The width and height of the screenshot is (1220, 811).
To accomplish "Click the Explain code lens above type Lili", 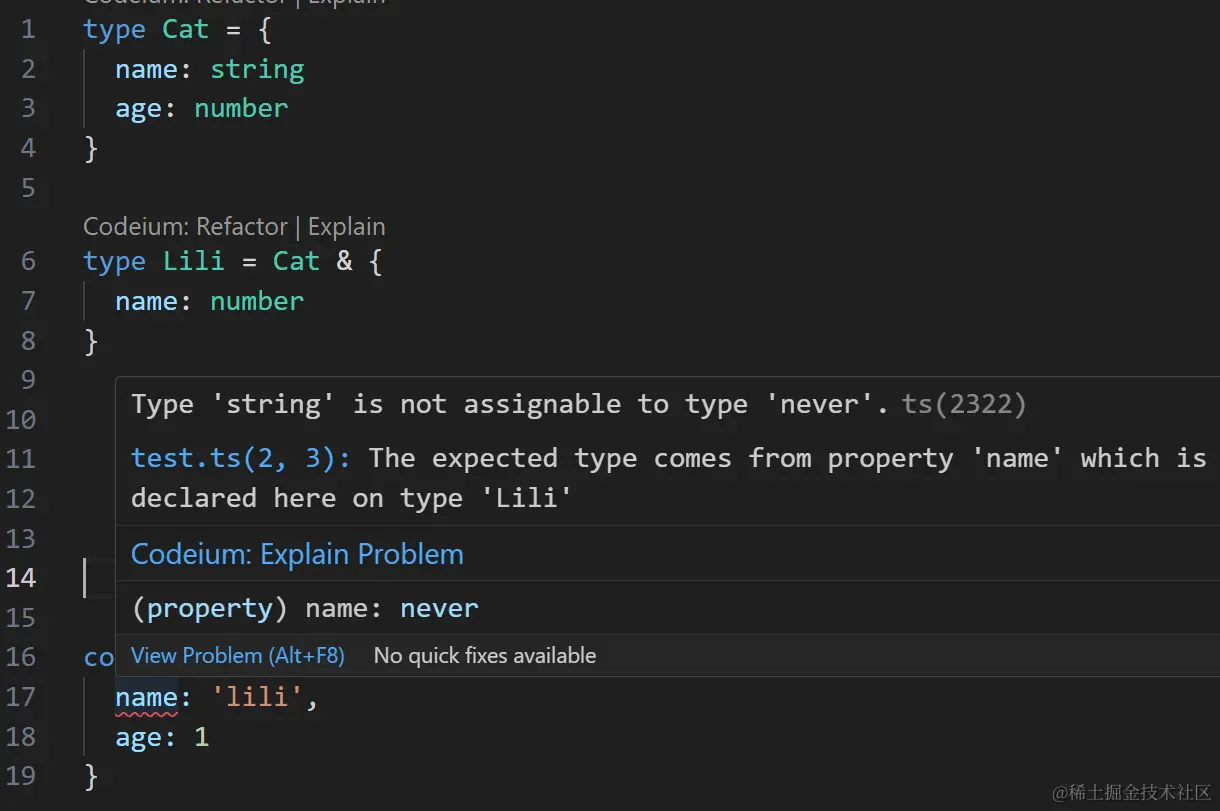I will tap(346, 227).
